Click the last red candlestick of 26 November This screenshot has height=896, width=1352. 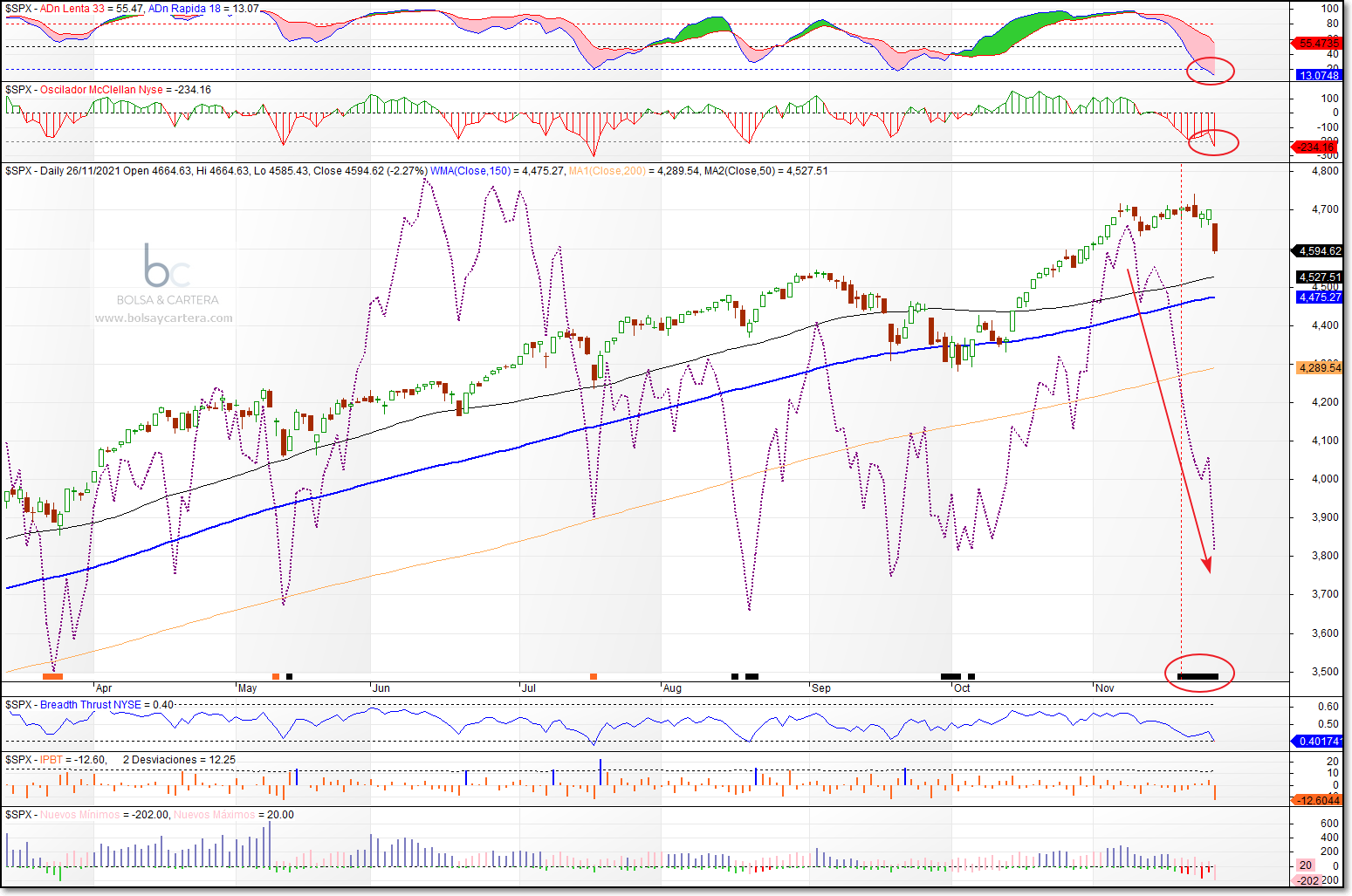tap(1215, 237)
